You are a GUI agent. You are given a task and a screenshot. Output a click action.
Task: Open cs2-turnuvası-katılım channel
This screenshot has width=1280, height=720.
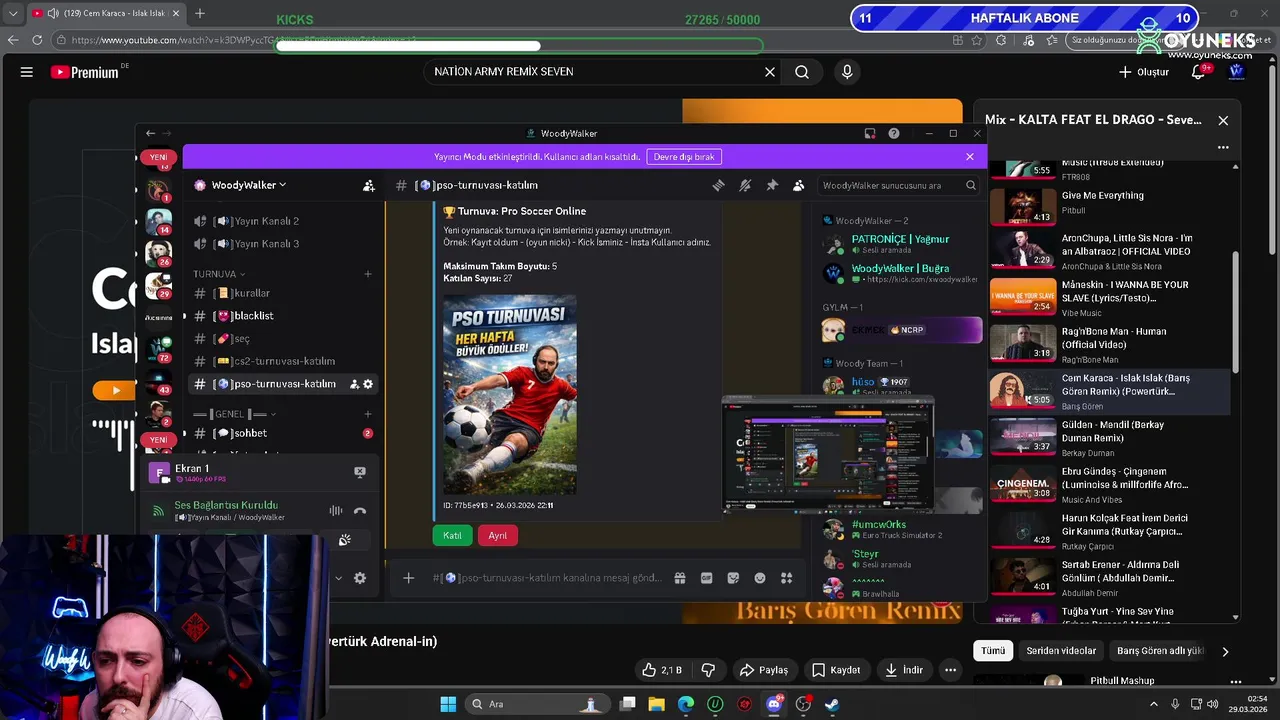tap(283, 361)
